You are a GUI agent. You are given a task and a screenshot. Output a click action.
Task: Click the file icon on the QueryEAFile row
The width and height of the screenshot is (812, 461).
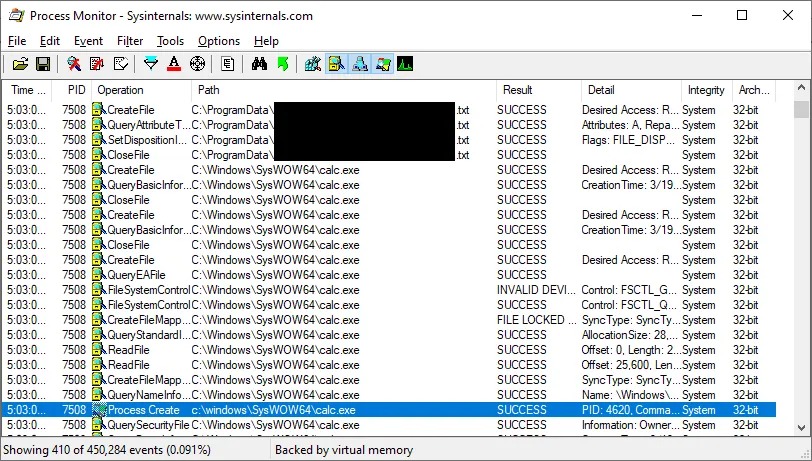click(x=99, y=275)
